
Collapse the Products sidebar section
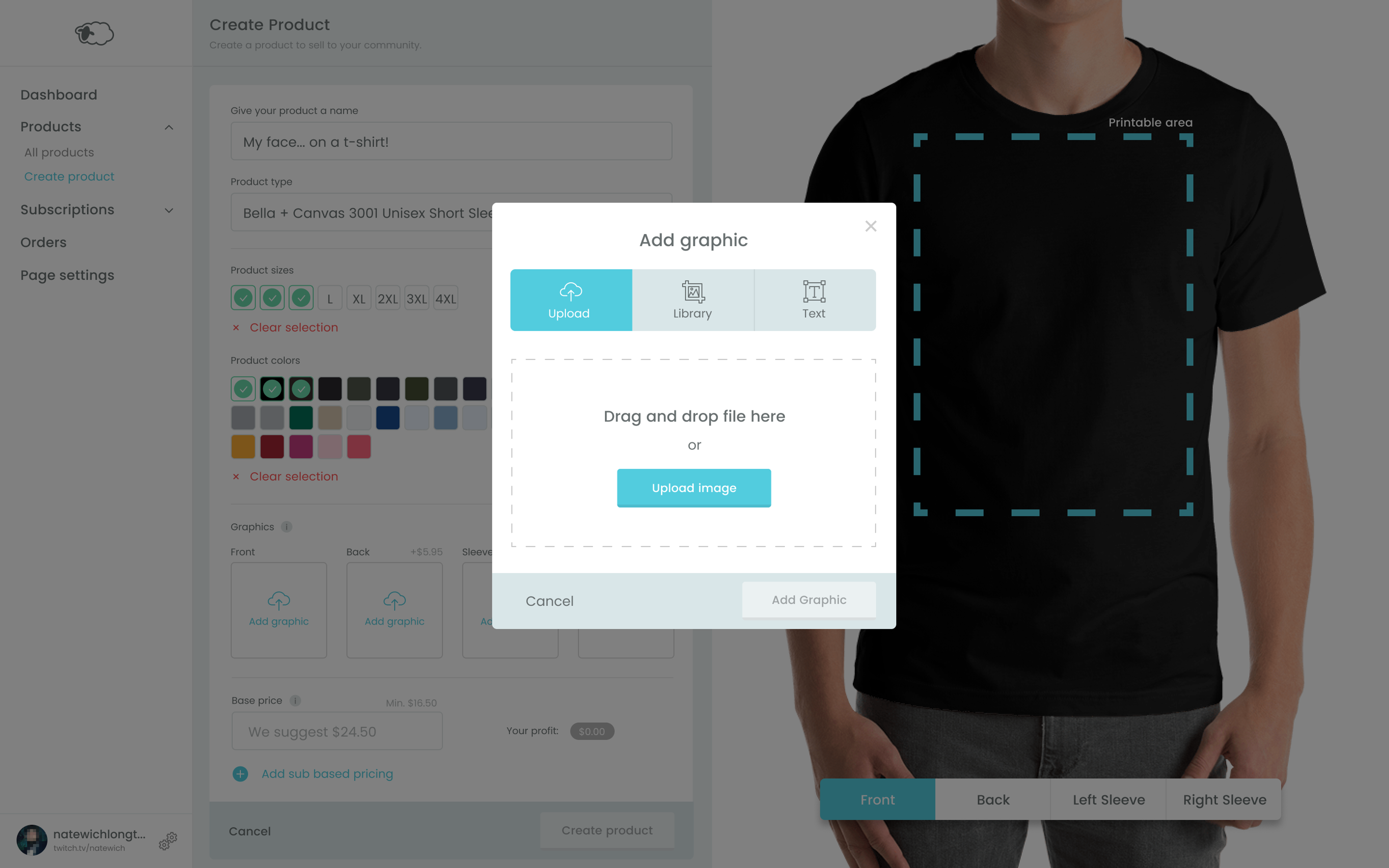(169, 127)
